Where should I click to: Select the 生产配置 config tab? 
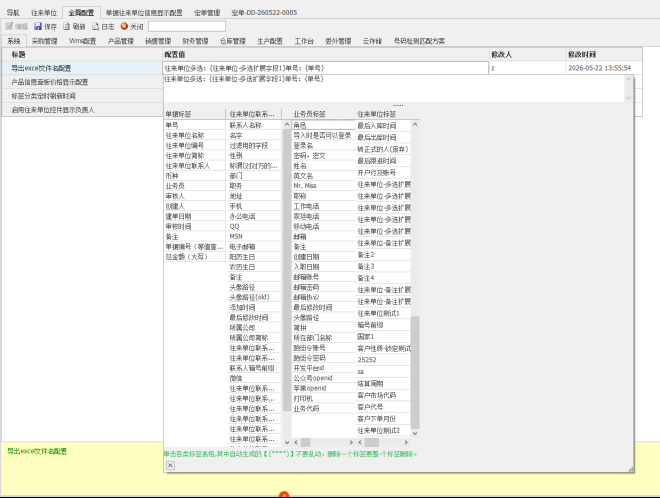pyautogui.click(x=270, y=41)
